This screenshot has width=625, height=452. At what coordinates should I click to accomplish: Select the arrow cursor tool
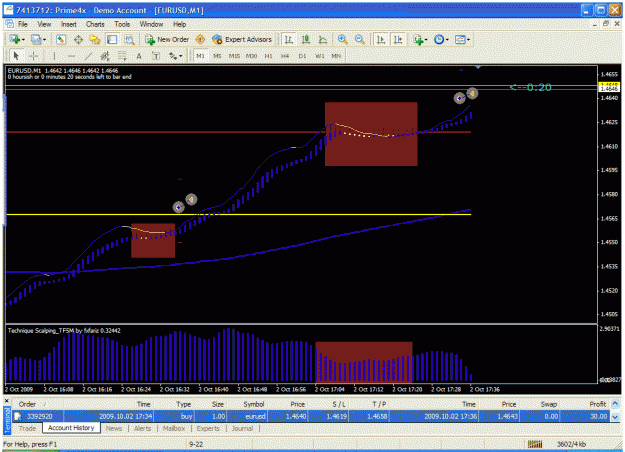coord(16,56)
